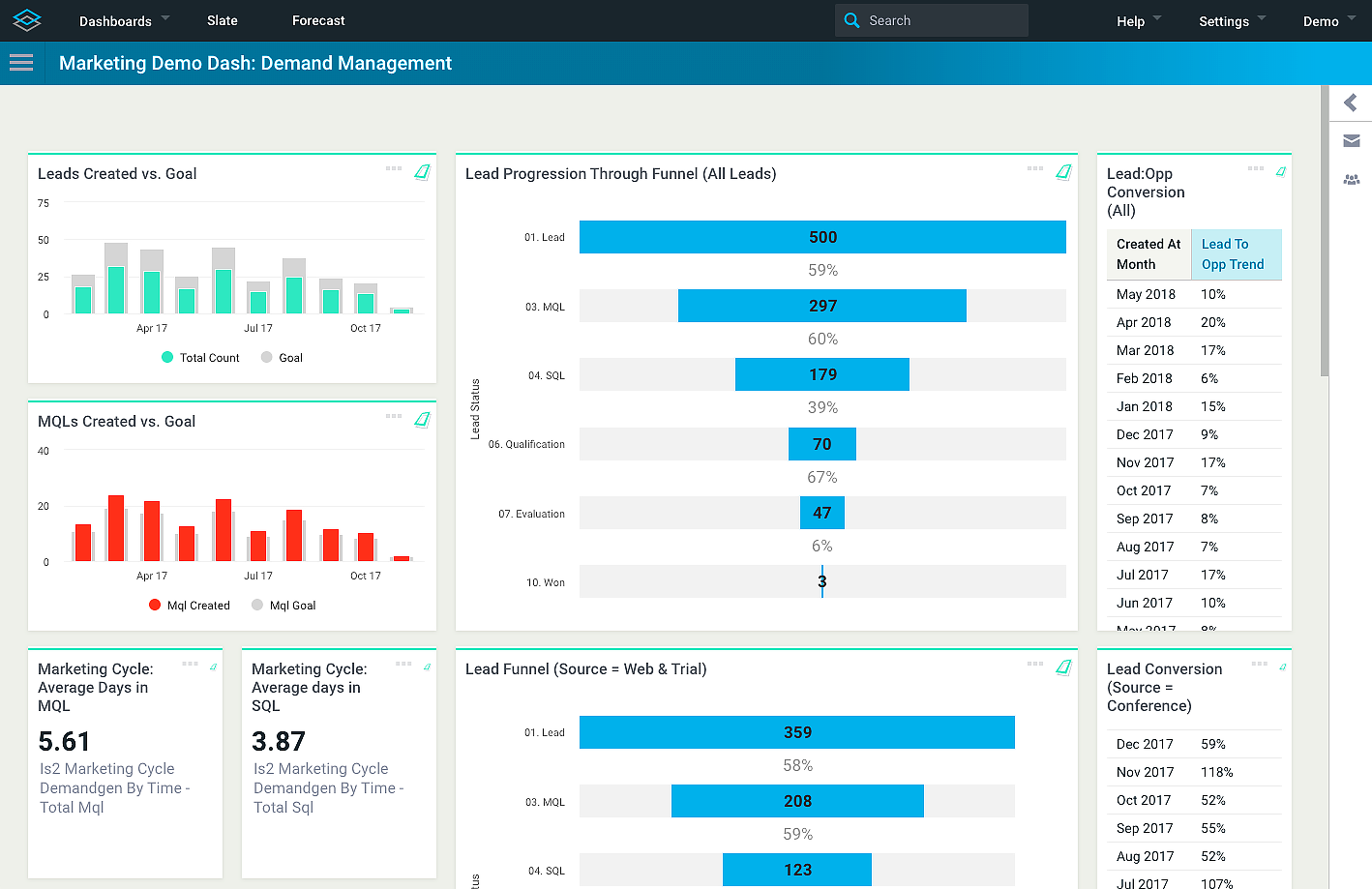Click slate icon on Lead Progression Through Funnel

[x=1063, y=172]
